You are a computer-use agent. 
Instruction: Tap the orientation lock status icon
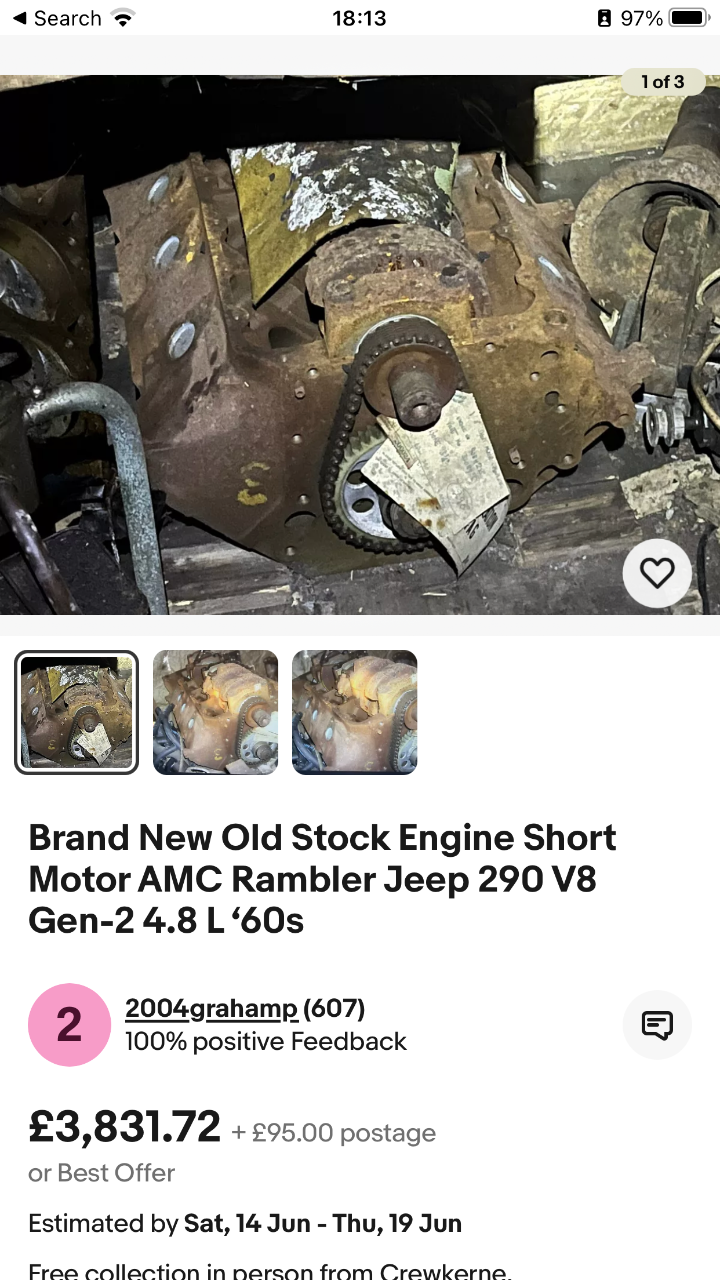[604, 18]
